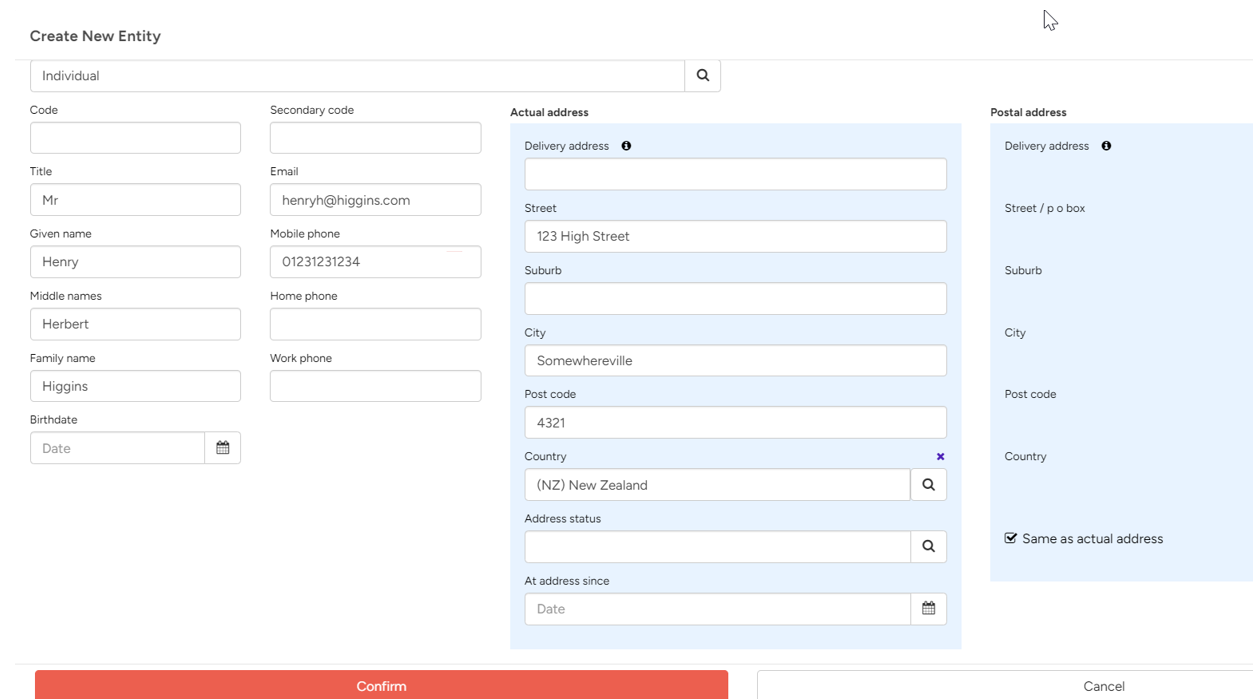Click the Postal address section heading

tap(1028, 113)
